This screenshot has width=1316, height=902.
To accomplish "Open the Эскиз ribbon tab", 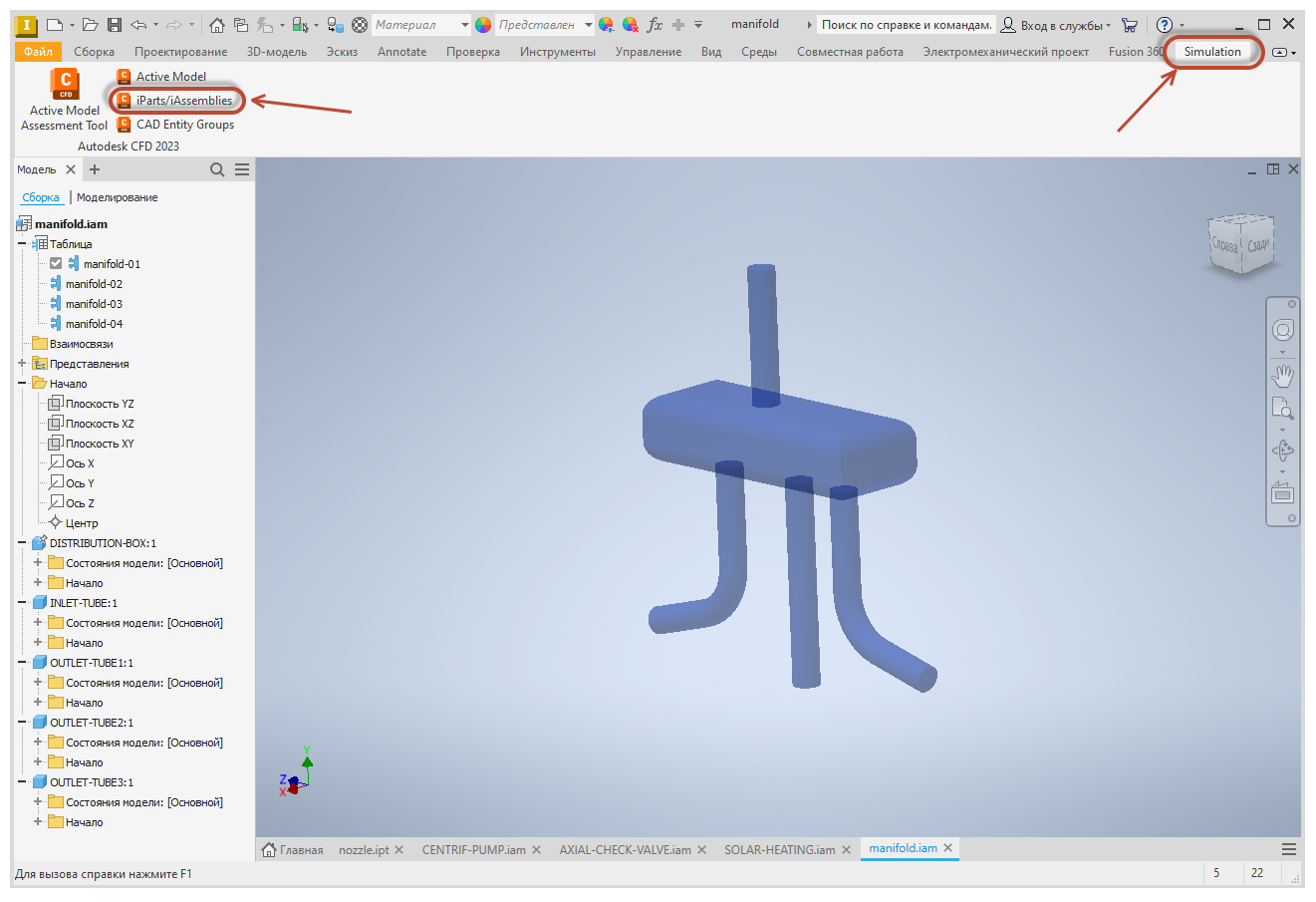I will (x=342, y=52).
